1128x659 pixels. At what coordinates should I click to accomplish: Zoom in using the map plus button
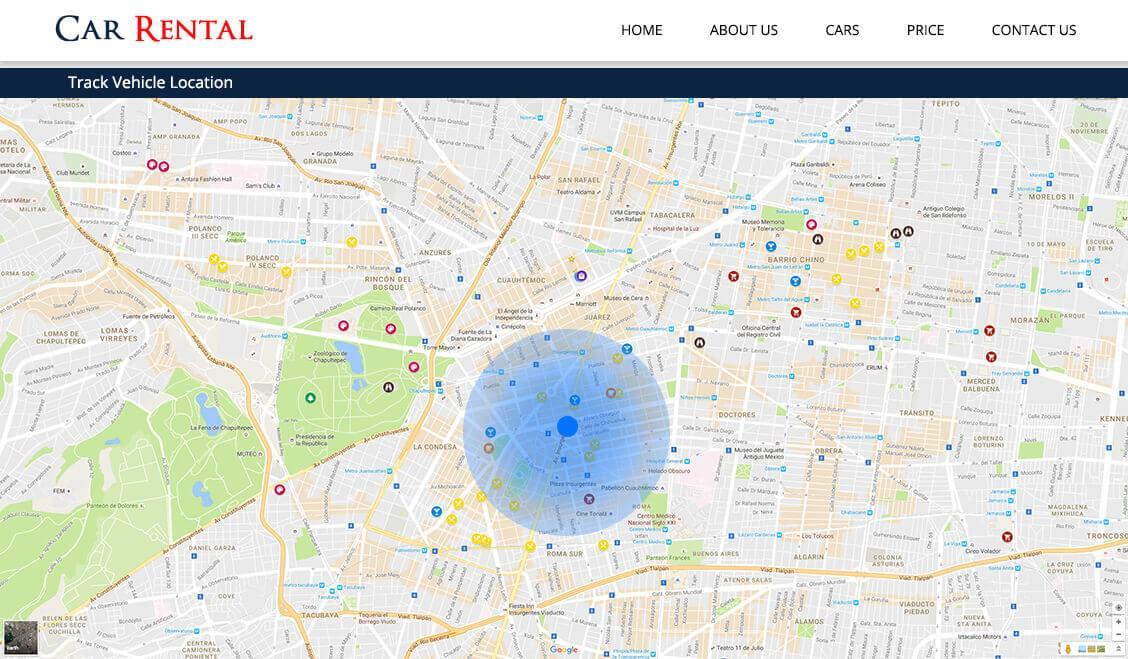click(1118, 621)
